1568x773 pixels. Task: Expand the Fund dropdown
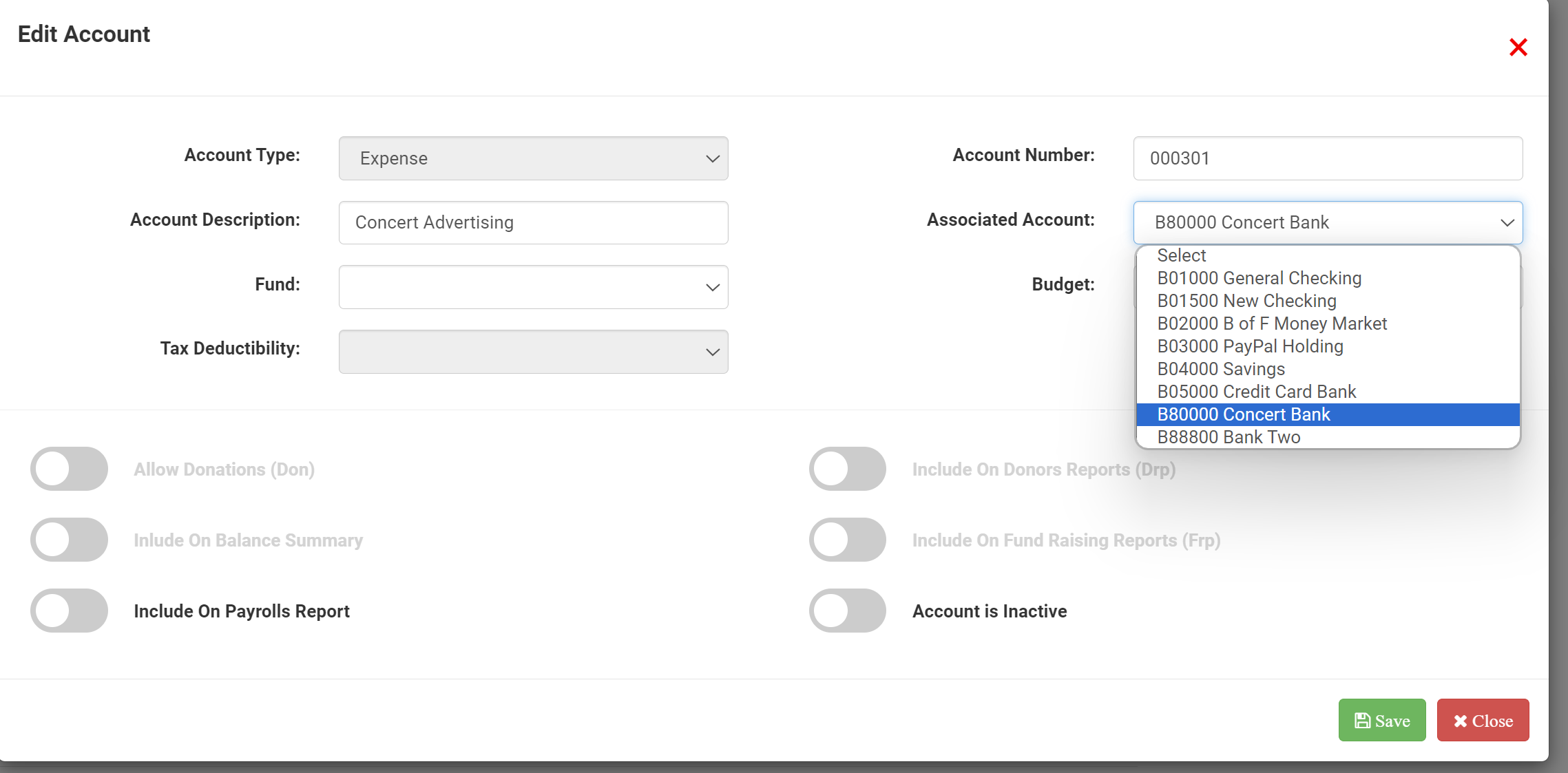533,287
